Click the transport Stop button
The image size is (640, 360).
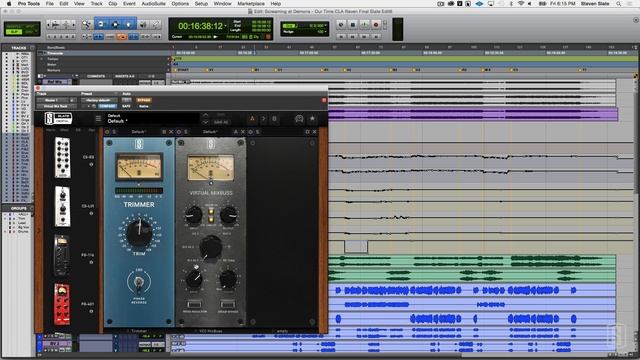point(353,24)
